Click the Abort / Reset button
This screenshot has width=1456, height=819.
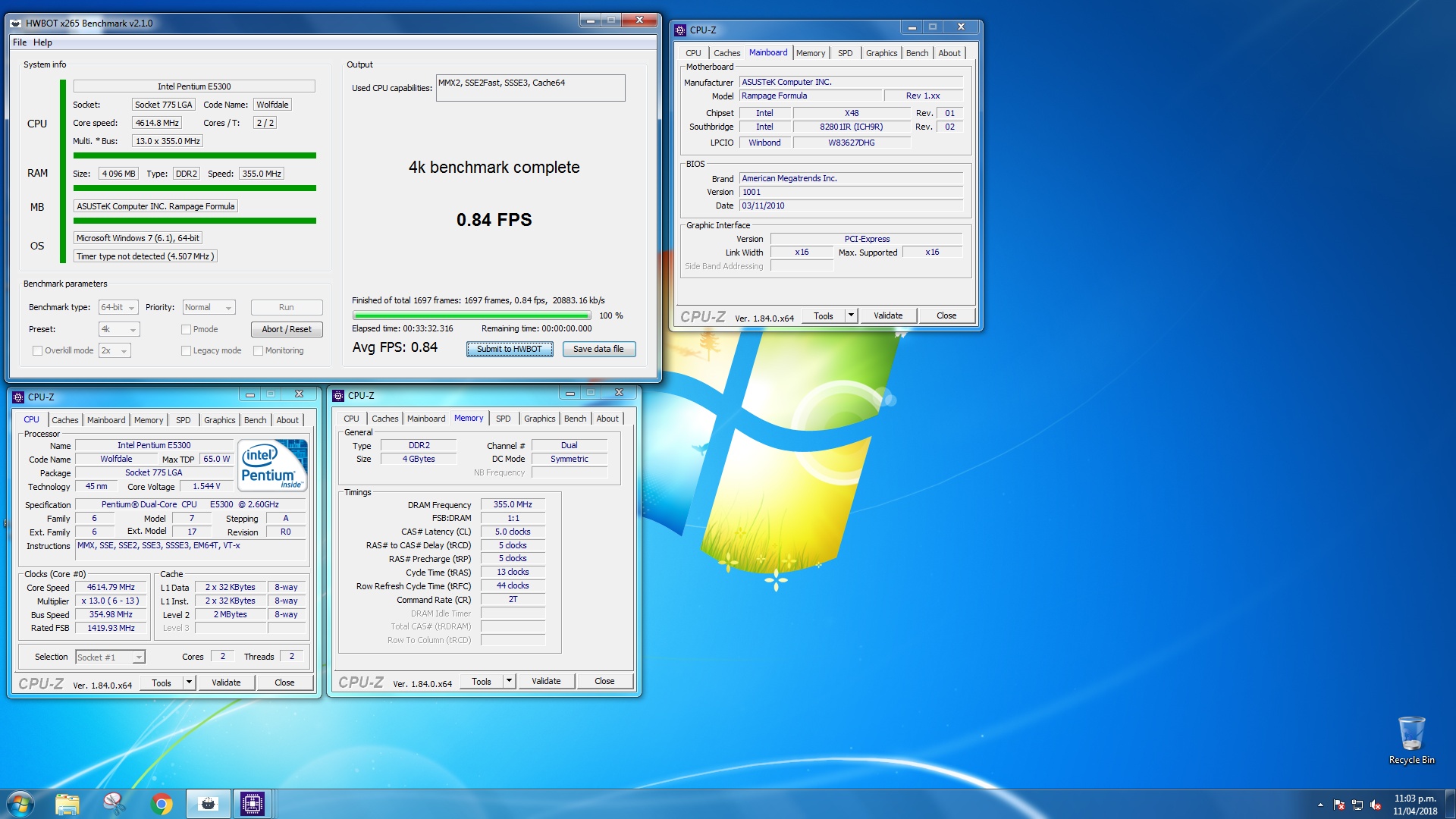point(286,329)
